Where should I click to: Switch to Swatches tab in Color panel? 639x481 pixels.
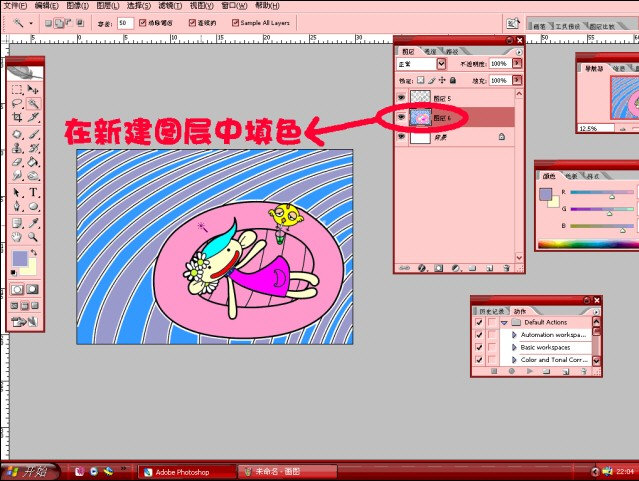tap(571, 176)
